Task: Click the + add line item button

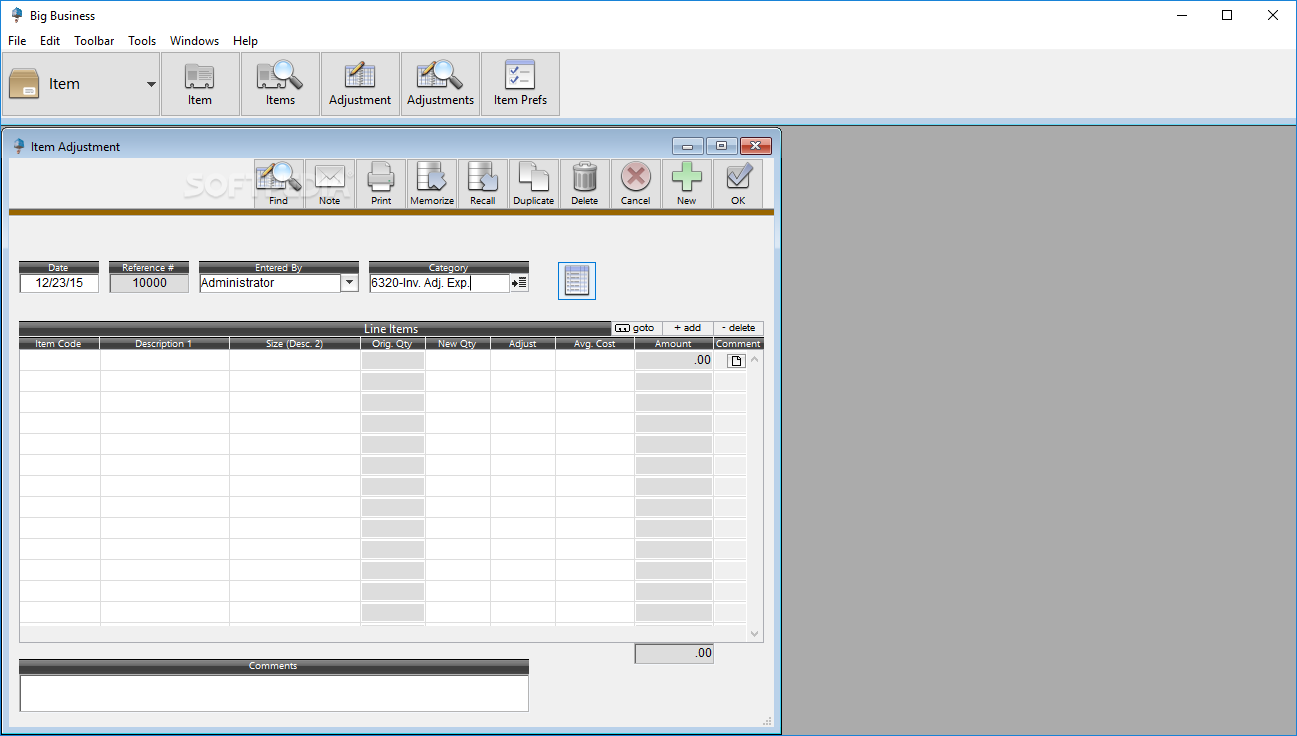Action: (x=687, y=328)
